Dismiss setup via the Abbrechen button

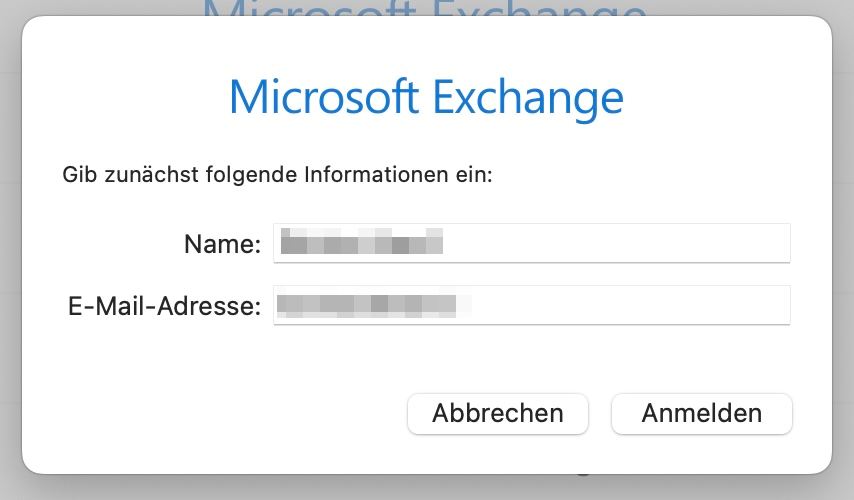[x=498, y=414]
